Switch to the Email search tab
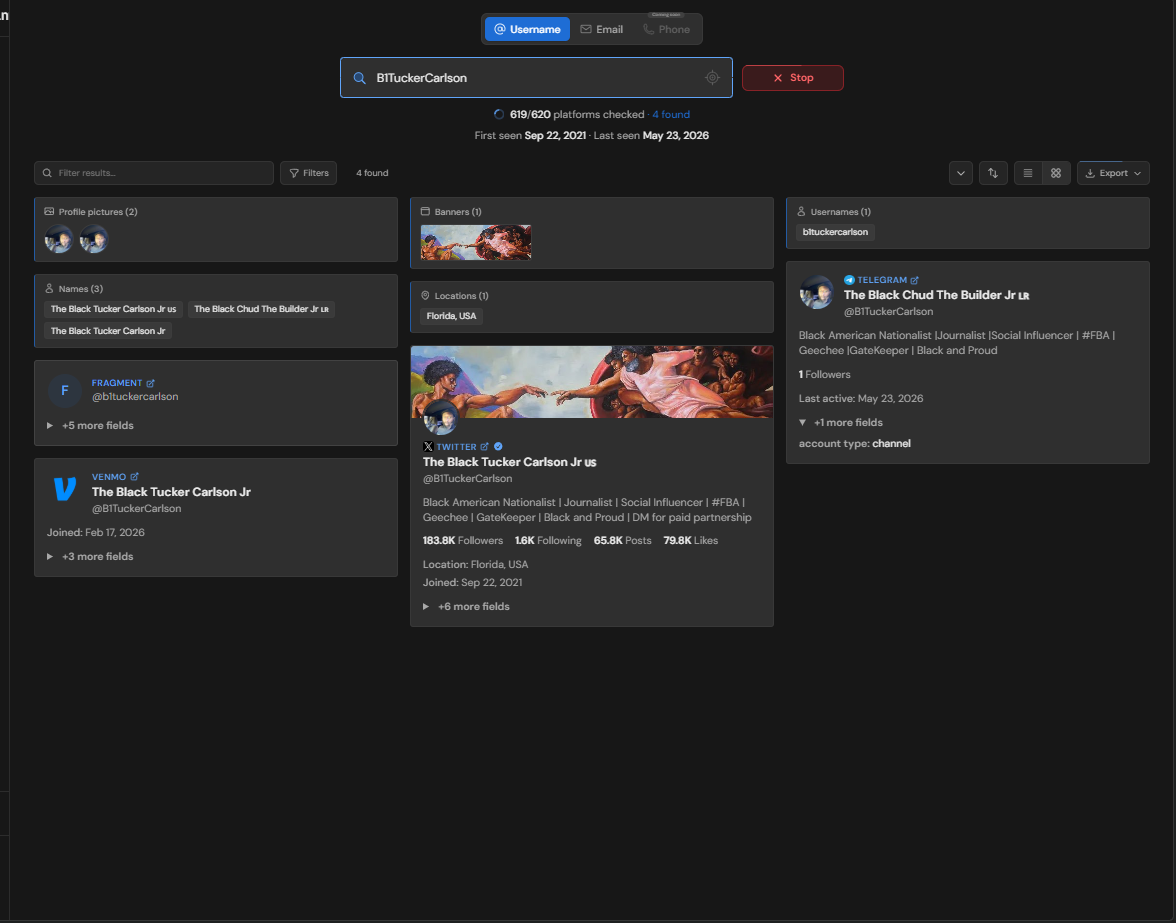This screenshot has height=923, width=1176. coord(602,29)
